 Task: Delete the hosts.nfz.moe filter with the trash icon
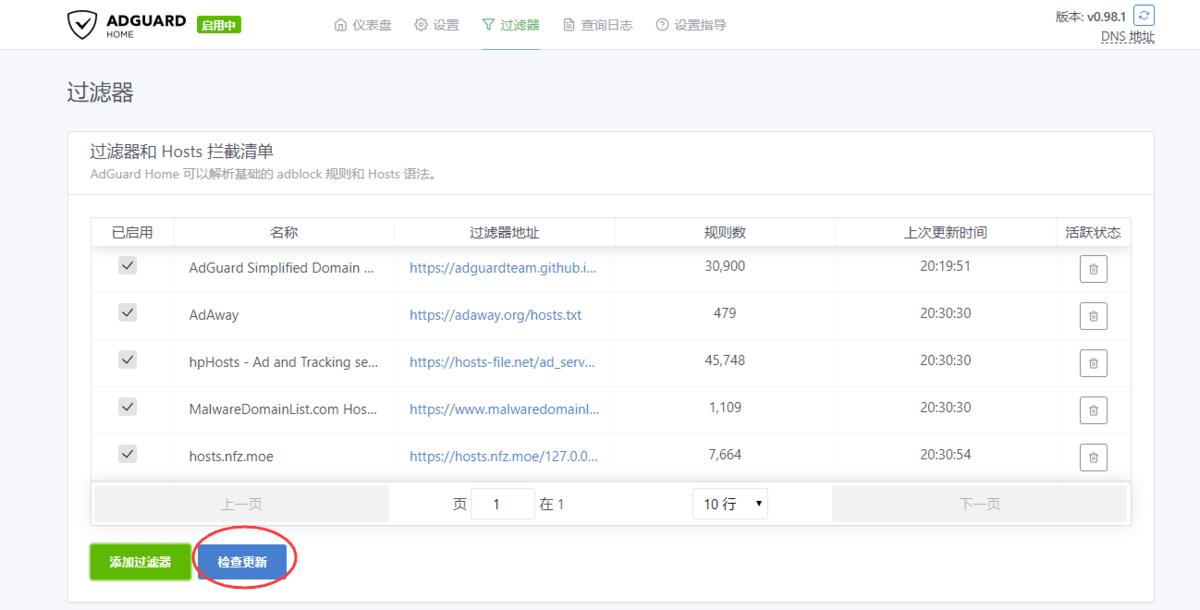1094,456
